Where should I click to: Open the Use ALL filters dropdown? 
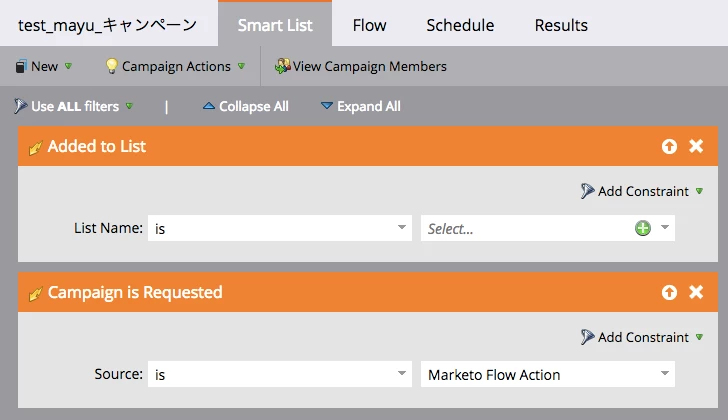pos(74,106)
